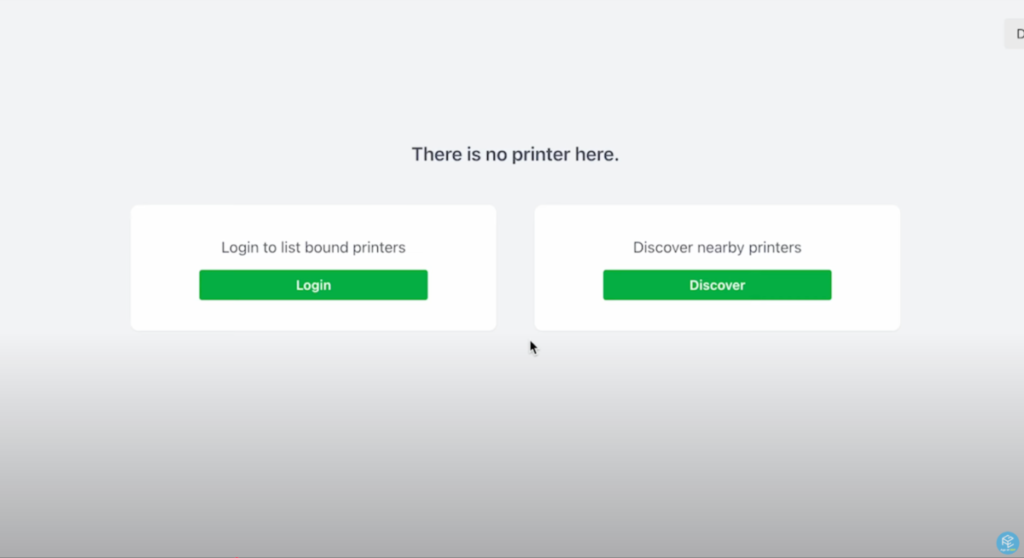1024x558 pixels.
Task: Click the word 'Discover' in card description
Action: point(664,247)
